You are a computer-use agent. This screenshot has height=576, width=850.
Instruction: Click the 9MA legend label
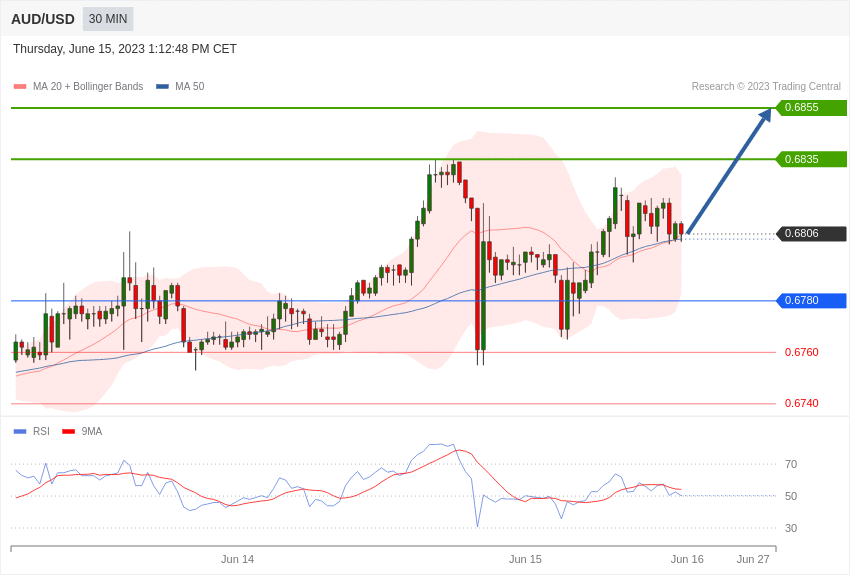coord(92,431)
